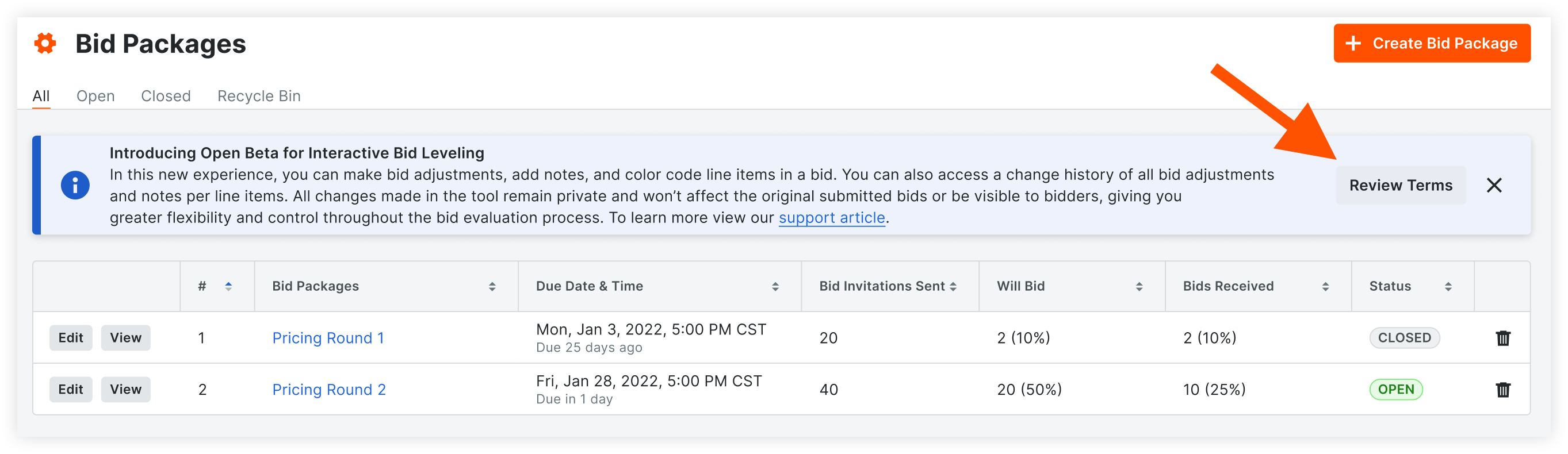Sort the Bids Received column
This screenshot has height=454, width=1568.
[1325, 286]
